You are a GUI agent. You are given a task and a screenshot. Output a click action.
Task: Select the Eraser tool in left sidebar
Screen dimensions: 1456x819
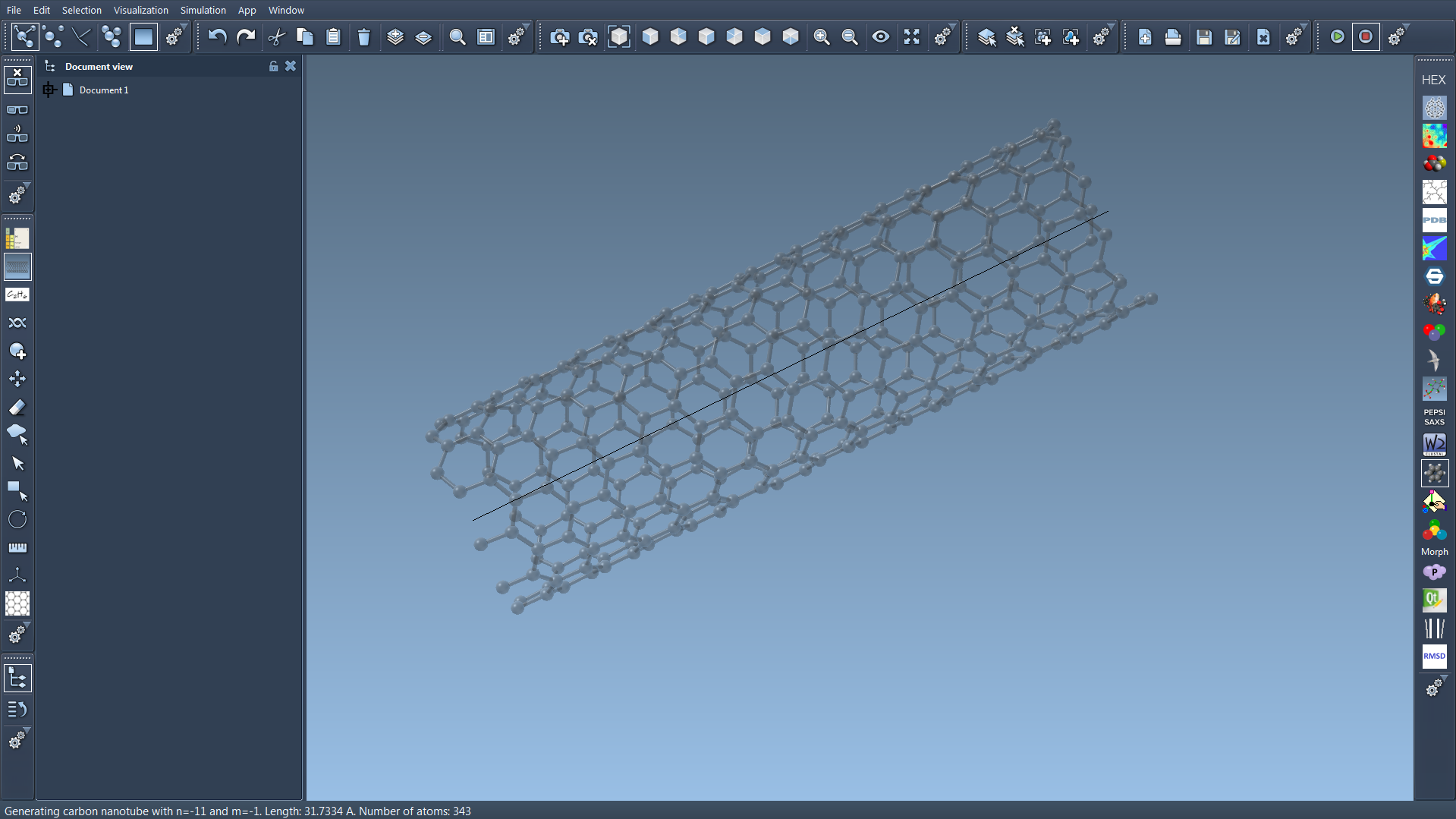point(17,408)
